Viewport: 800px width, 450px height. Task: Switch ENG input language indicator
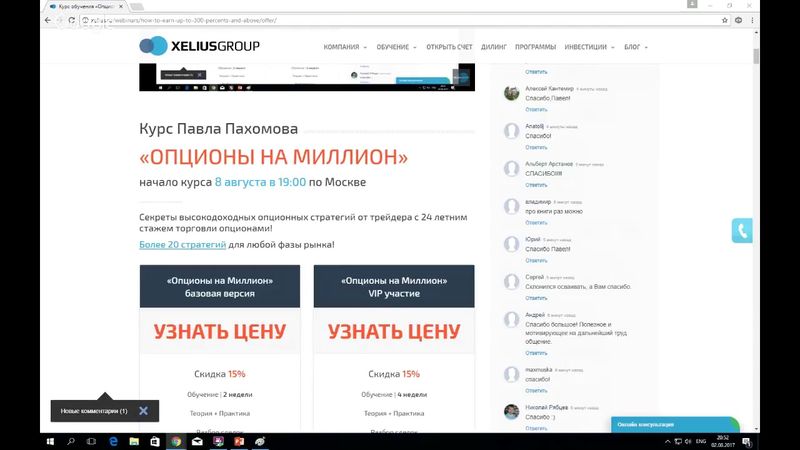701,441
